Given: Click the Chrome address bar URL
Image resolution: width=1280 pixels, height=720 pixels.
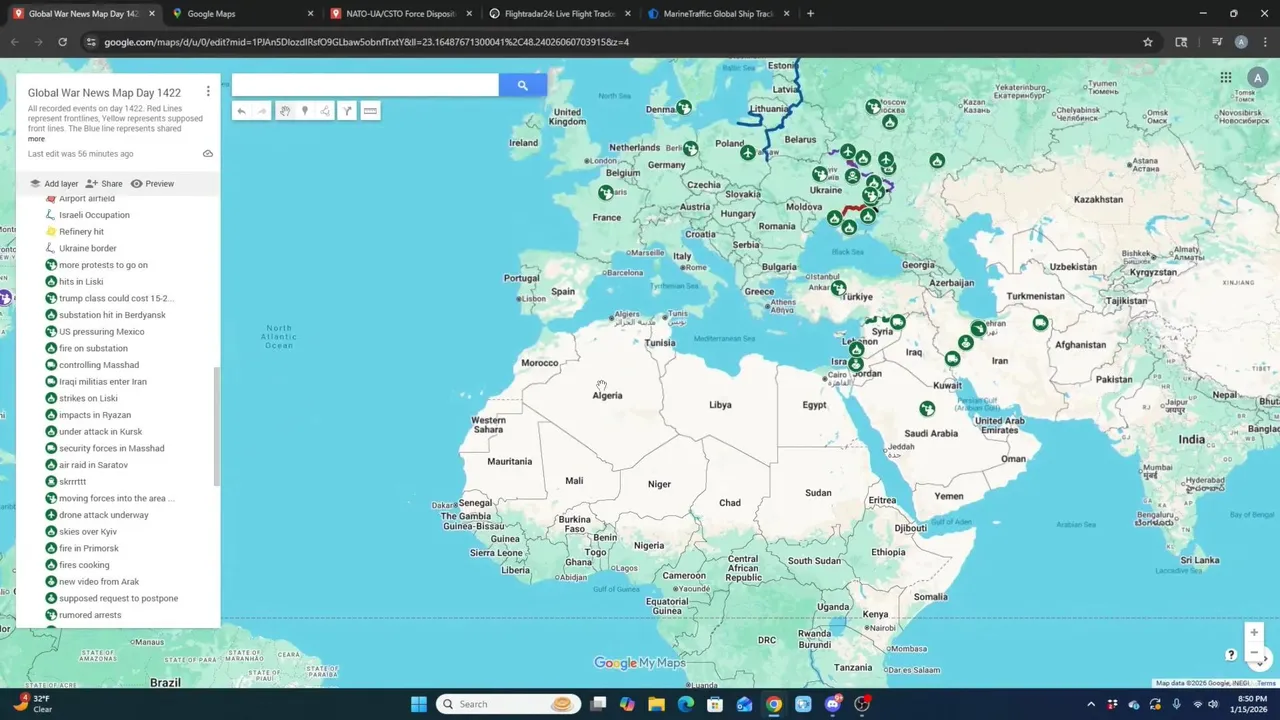Looking at the screenshot, I should [366, 42].
